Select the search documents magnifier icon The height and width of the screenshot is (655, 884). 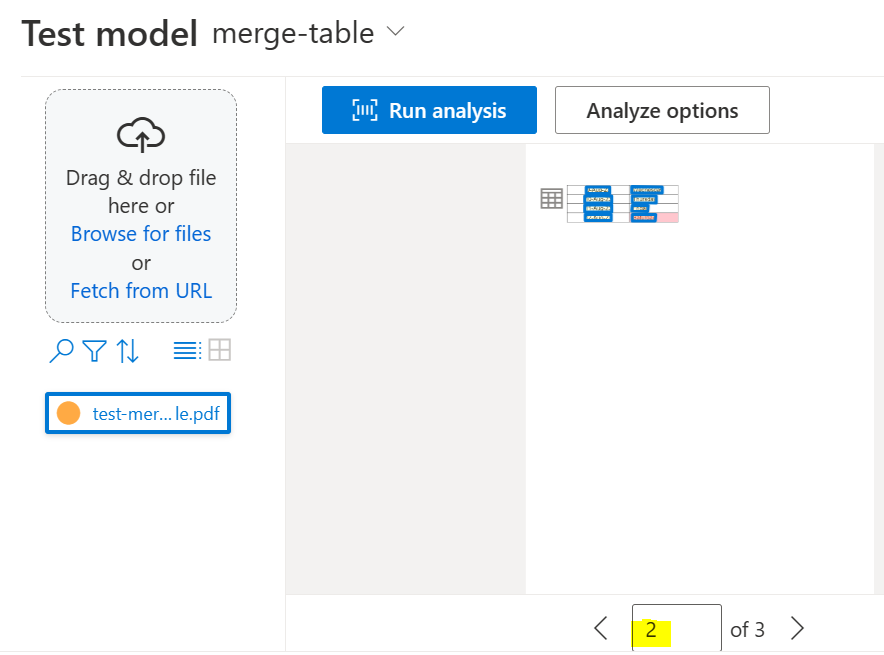point(61,351)
